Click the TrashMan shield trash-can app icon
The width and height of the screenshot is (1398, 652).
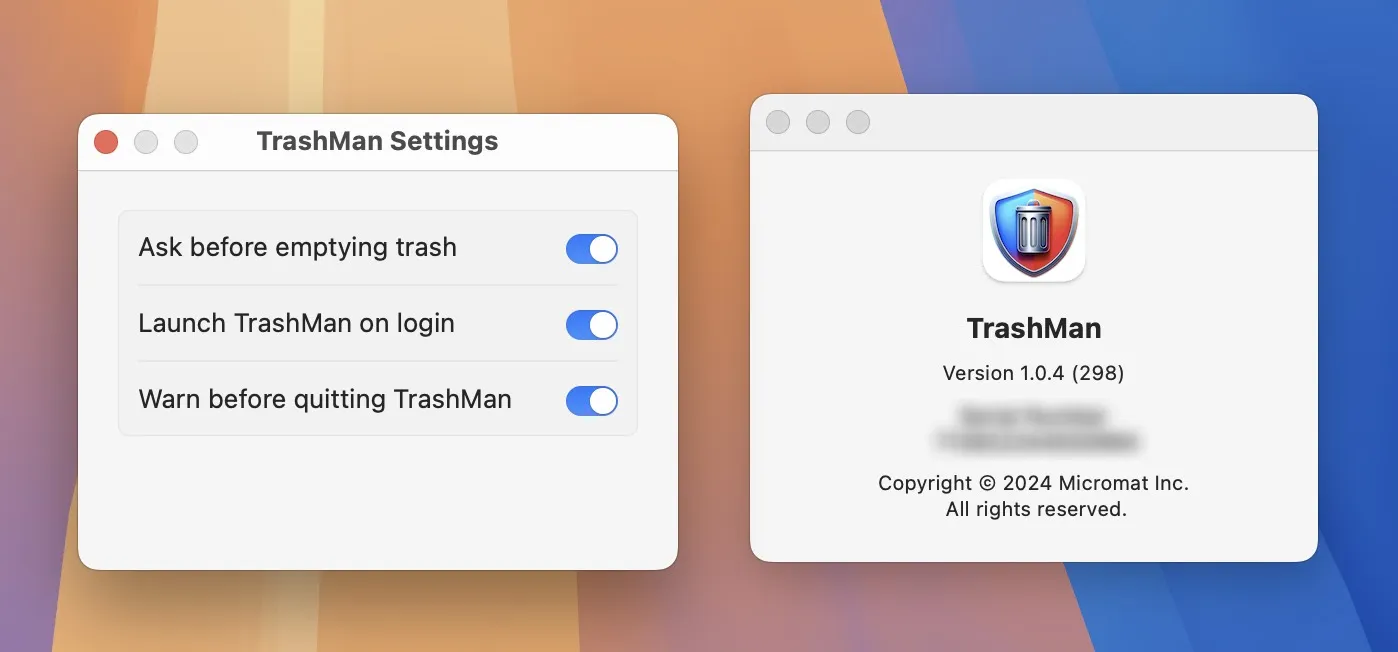coord(1034,230)
